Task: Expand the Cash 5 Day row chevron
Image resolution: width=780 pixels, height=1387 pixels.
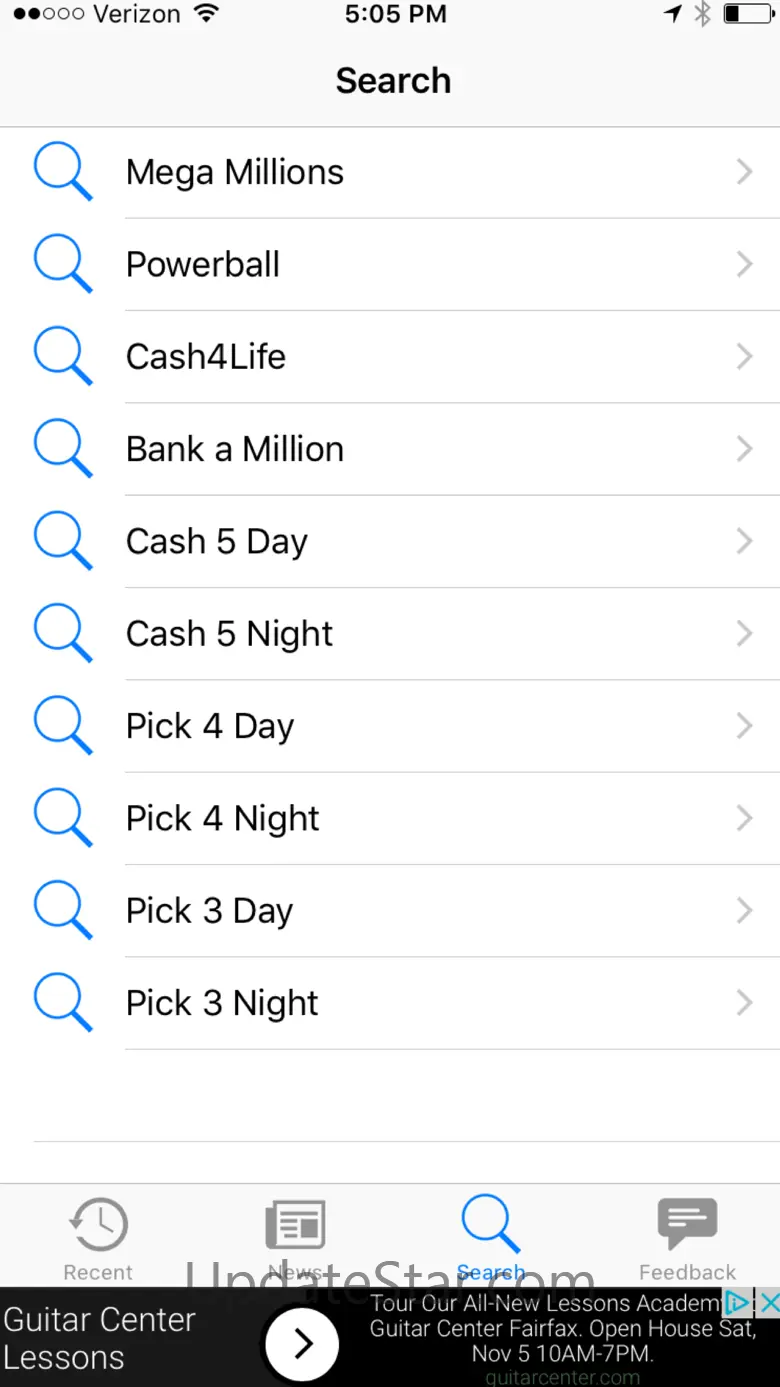Action: pos(744,541)
